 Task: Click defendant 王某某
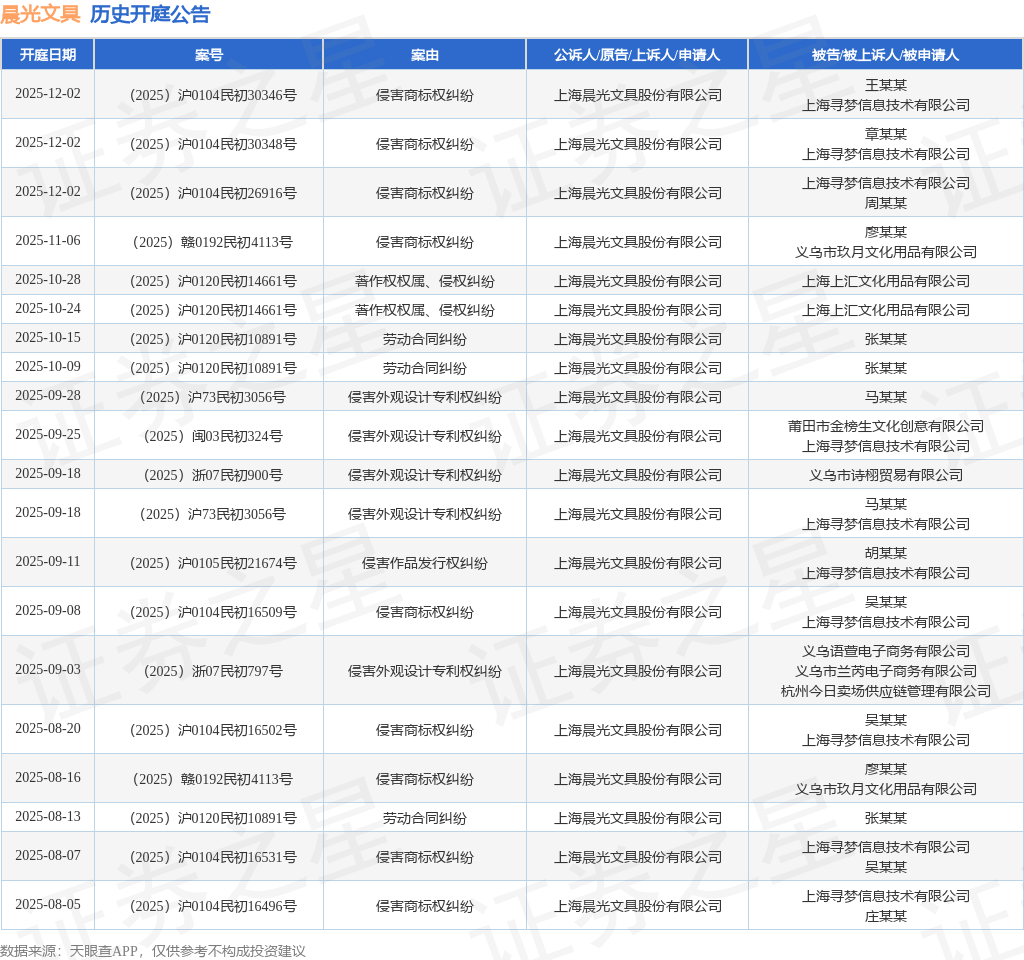tap(886, 85)
